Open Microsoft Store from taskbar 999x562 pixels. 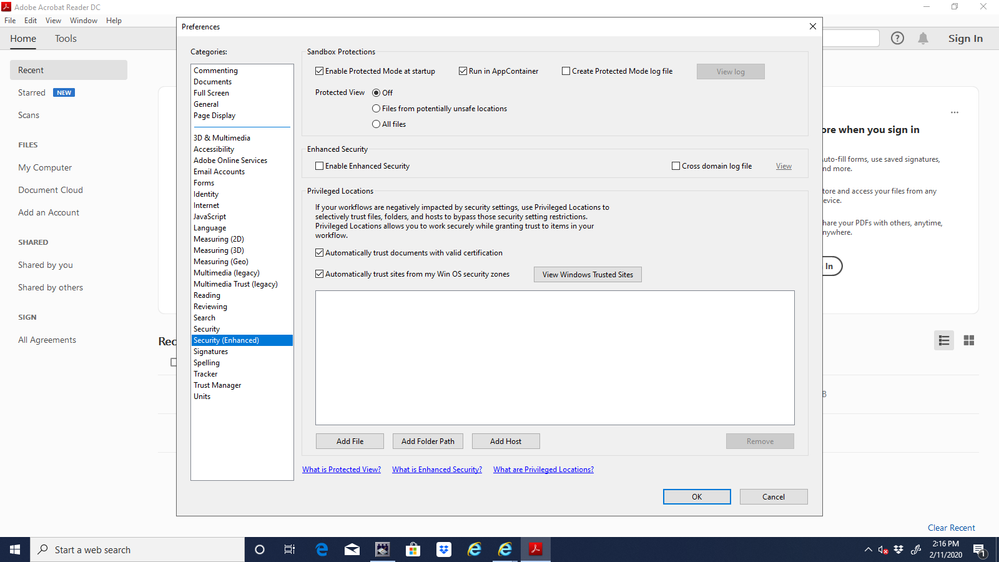[413, 549]
